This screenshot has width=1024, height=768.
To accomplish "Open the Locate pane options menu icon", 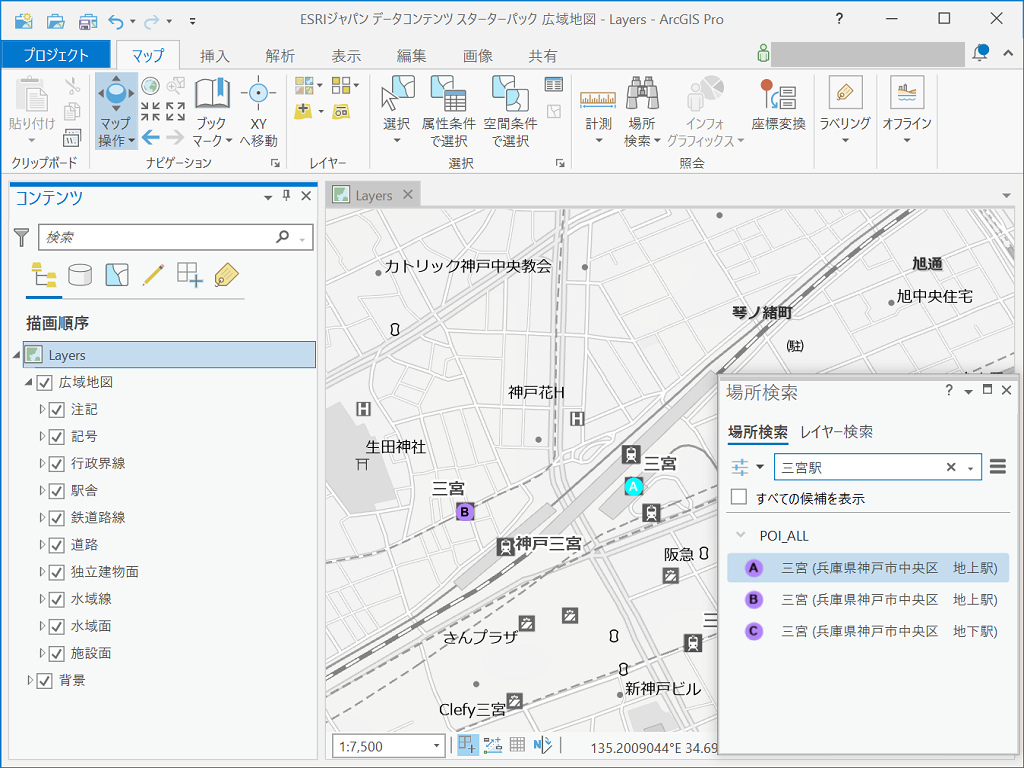I will click(997, 467).
